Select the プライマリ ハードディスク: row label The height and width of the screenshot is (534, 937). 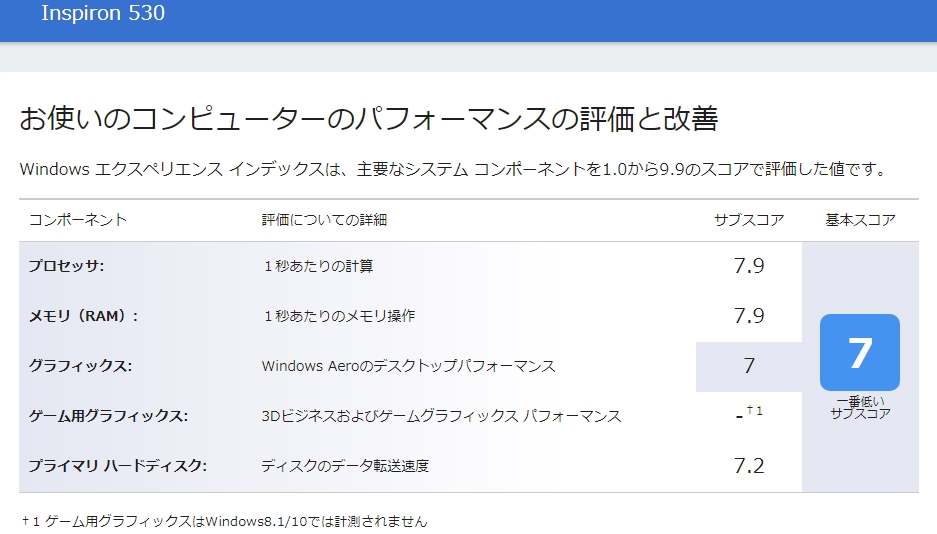pyautogui.click(x=118, y=465)
